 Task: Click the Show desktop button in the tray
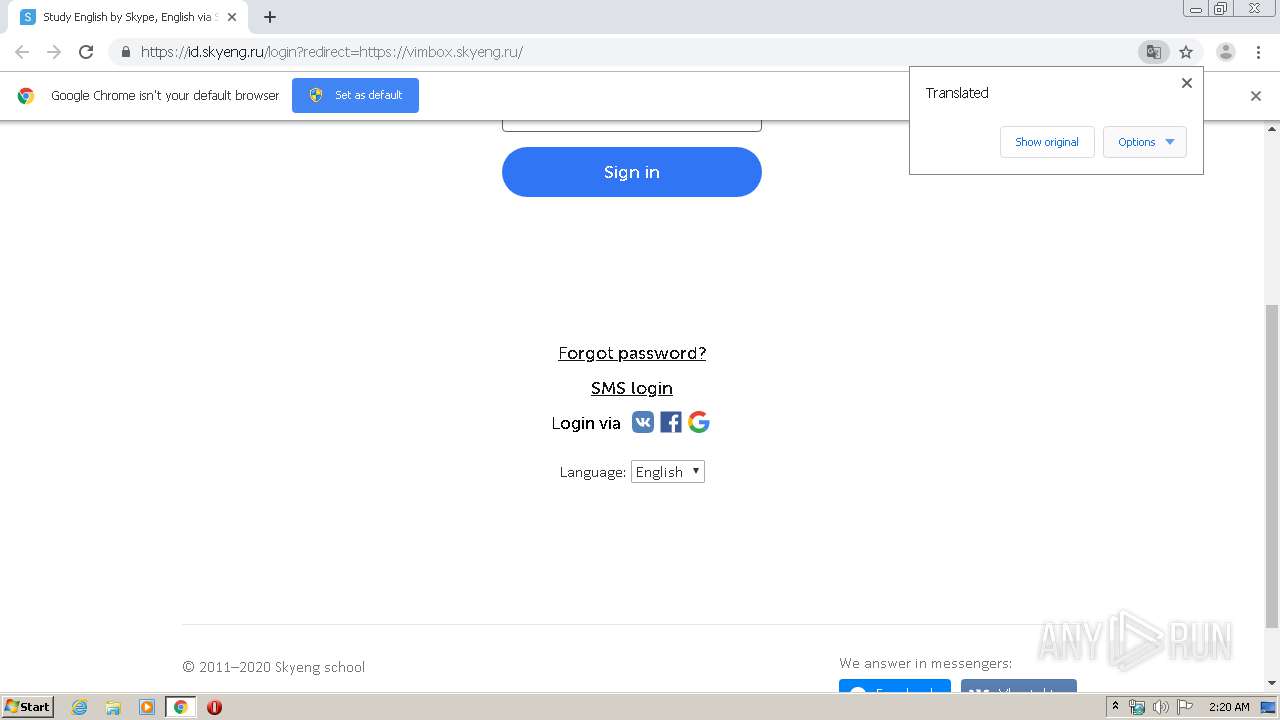[1270, 707]
